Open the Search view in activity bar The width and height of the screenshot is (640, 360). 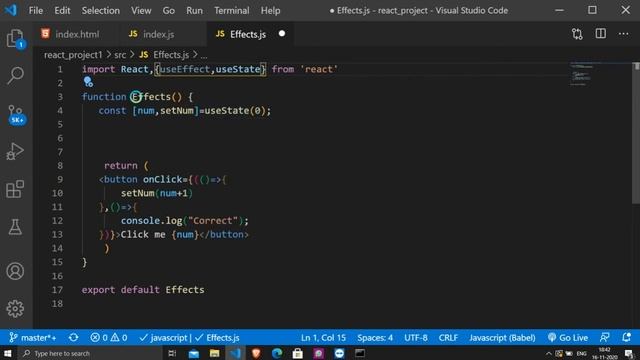[16, 76]
